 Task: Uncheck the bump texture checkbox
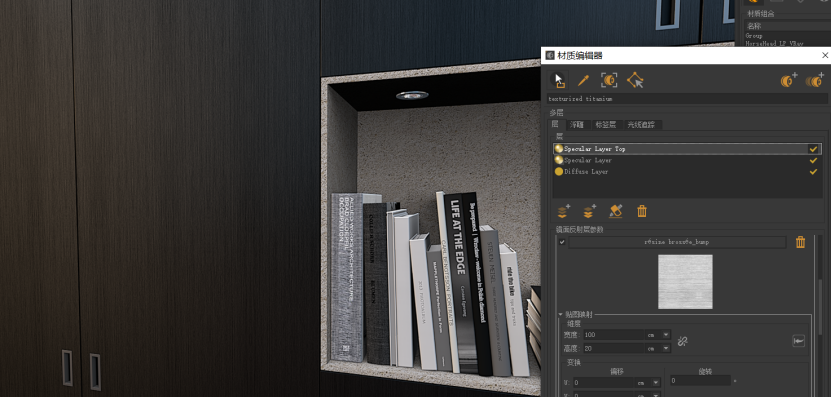[x=562, y=242]
